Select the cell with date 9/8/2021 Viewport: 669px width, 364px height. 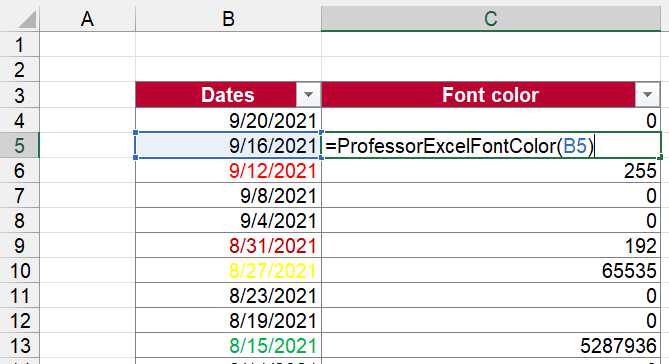(x=228, y=195)
